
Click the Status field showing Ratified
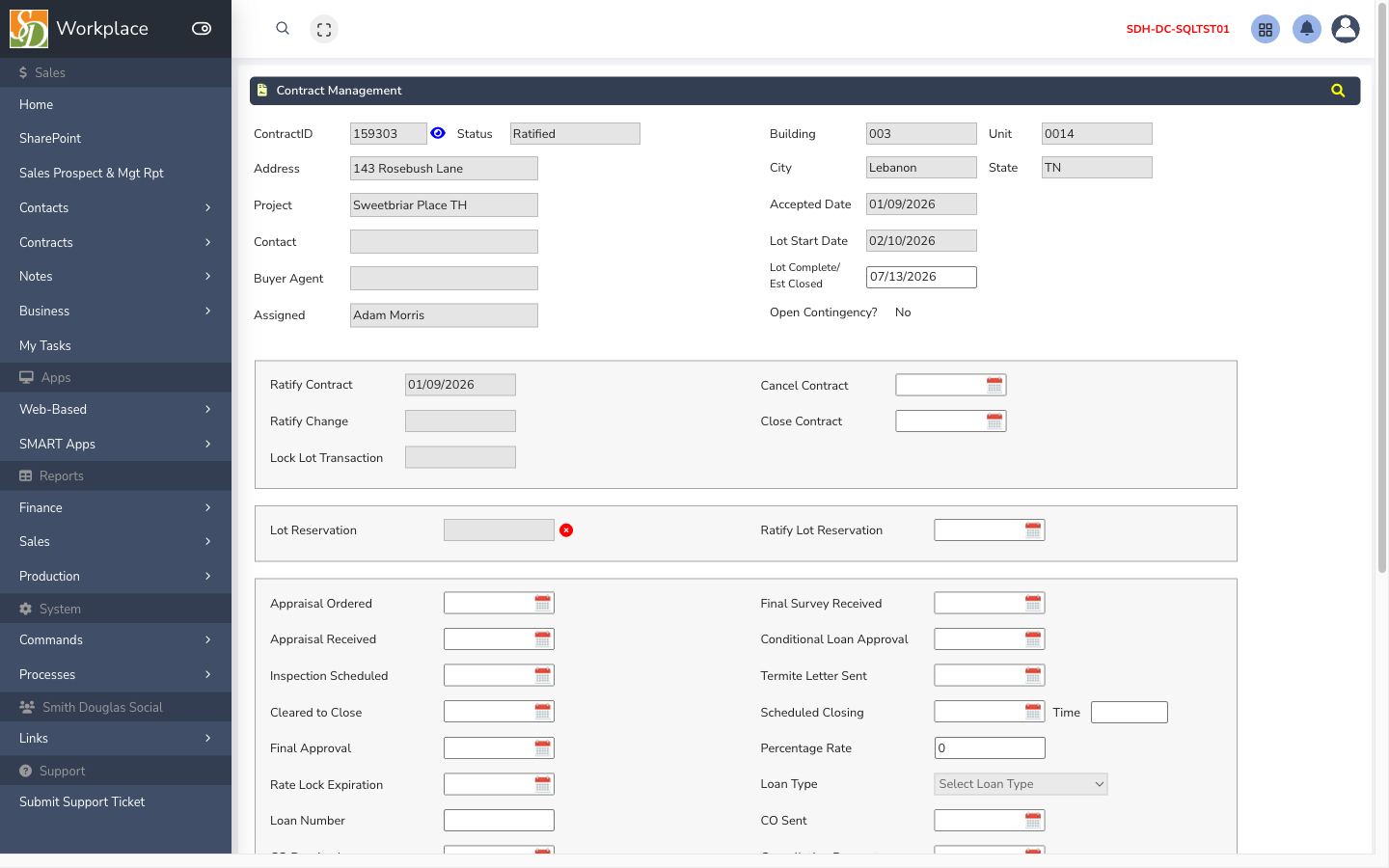tap(575, 134)
